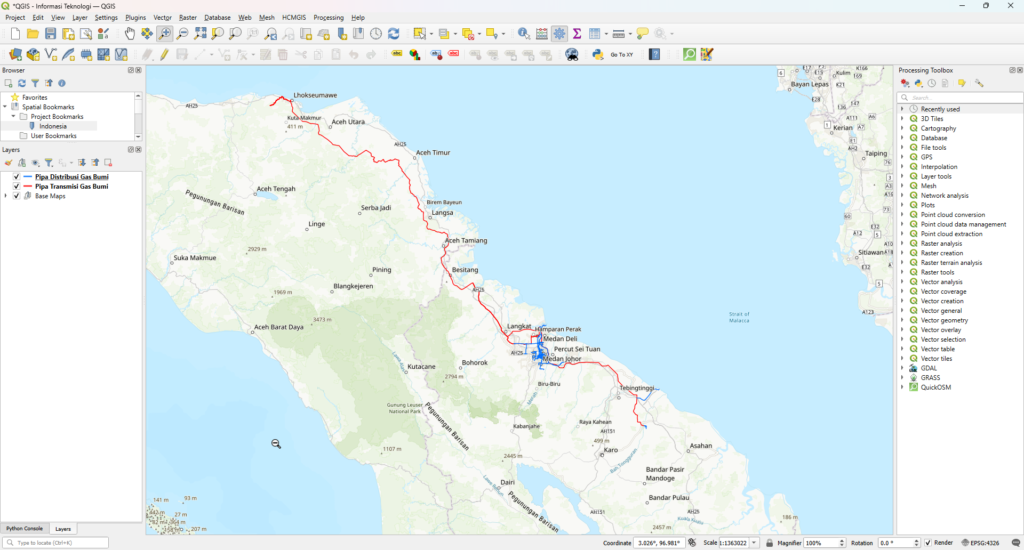Collapse the Spatial Bookmarks tree node
Viewport: 1024px width, 550px height.
(5, 107)
